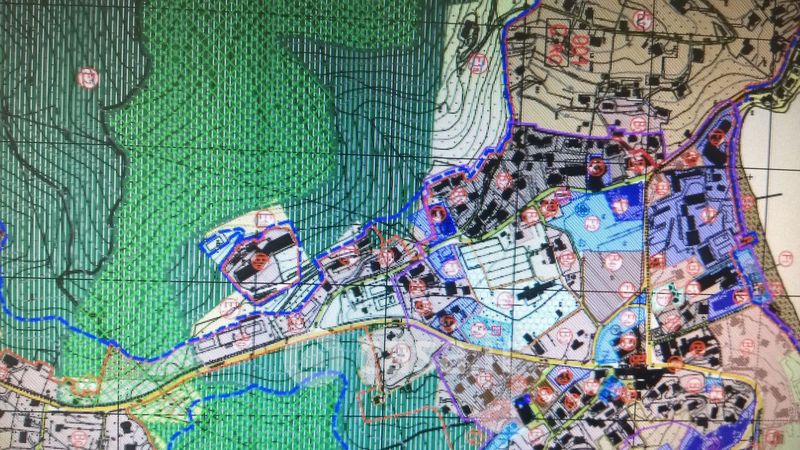Select the white field with striped parcels

500,262
